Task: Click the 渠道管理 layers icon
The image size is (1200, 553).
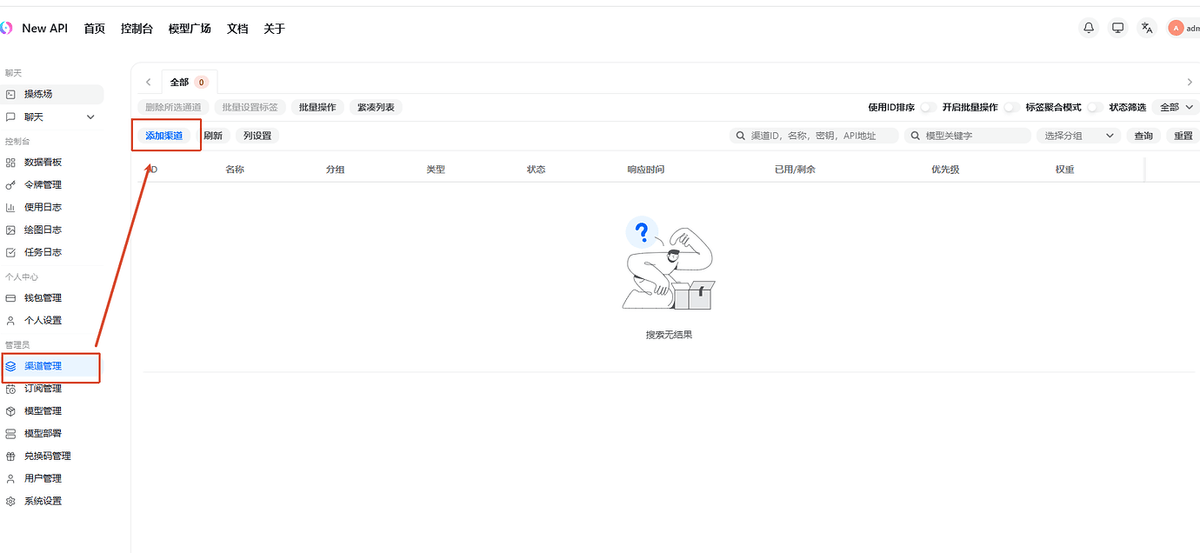Action: tap(11, 366)
